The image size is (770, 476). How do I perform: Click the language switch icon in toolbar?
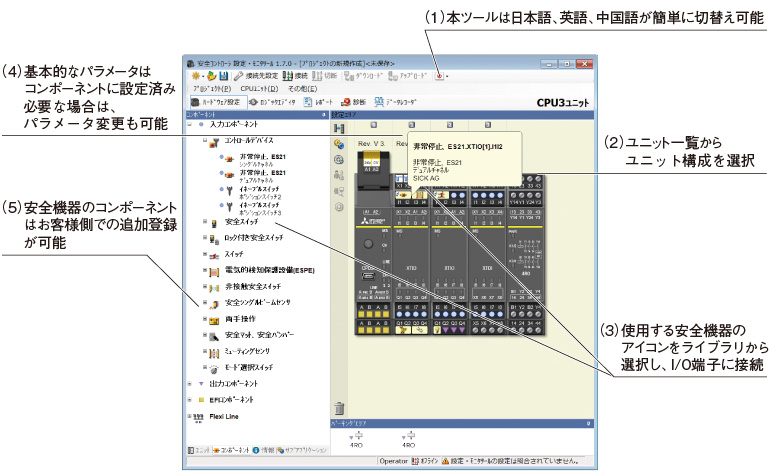(x=437, y=75)
